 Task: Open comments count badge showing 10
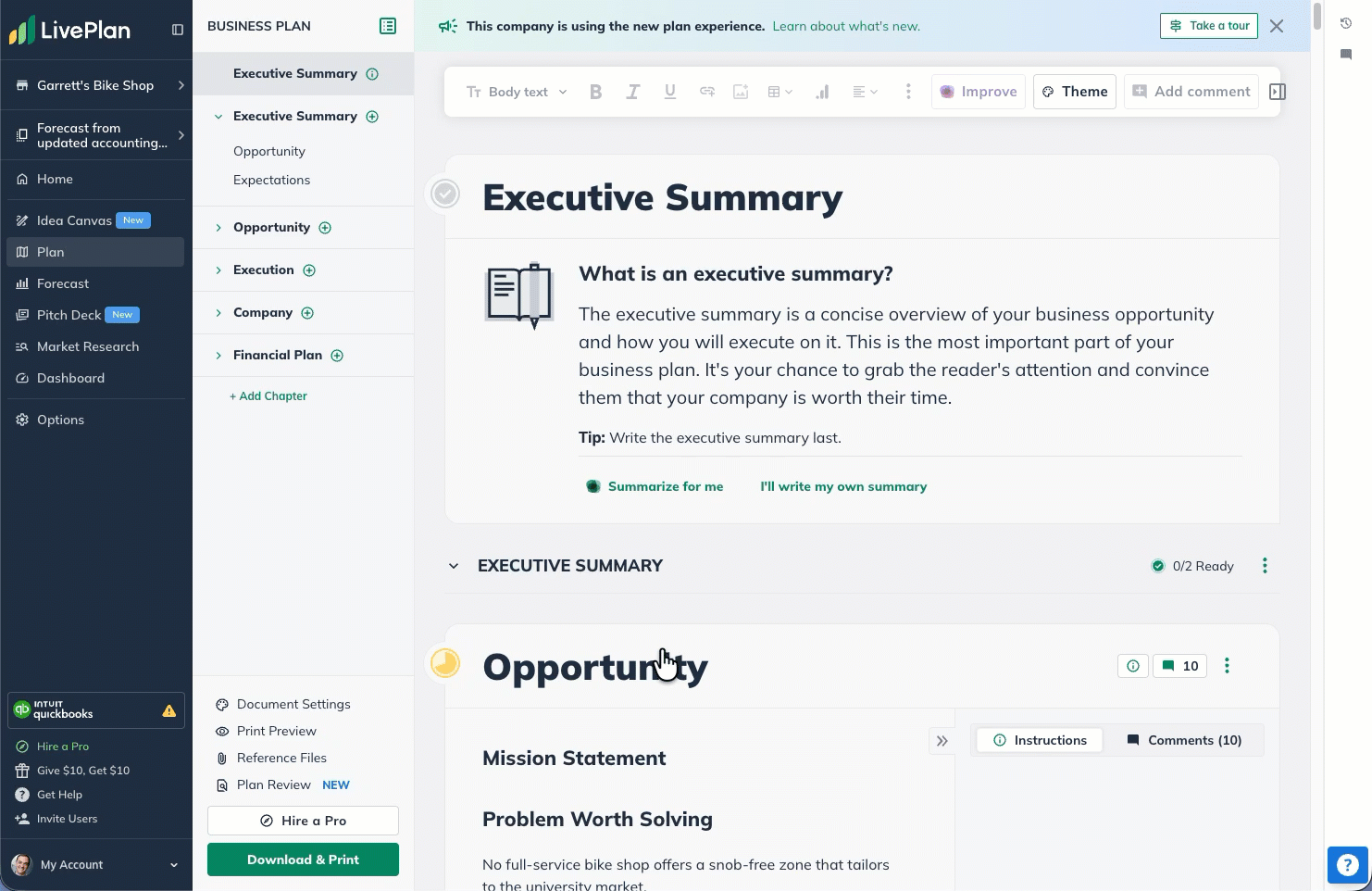[x=1180, y=666]
